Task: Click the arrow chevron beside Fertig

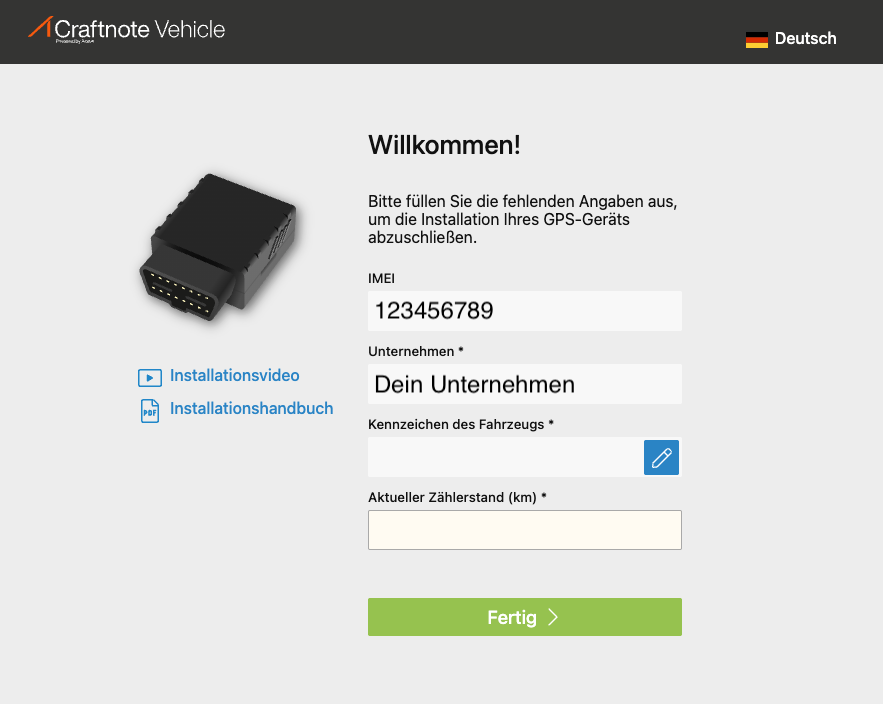Action: (553, 617)
